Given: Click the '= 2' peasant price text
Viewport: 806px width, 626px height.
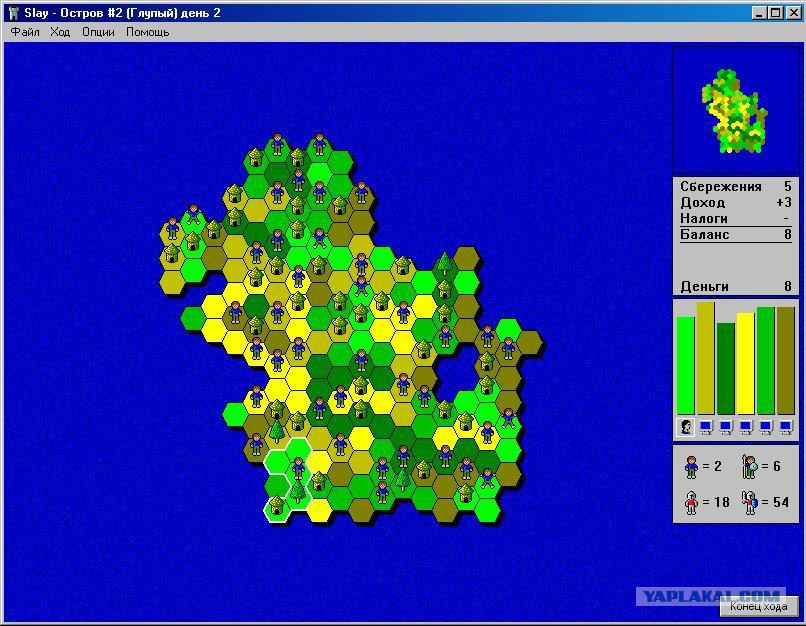Looking at the screenshot, I should coord(712,466).
